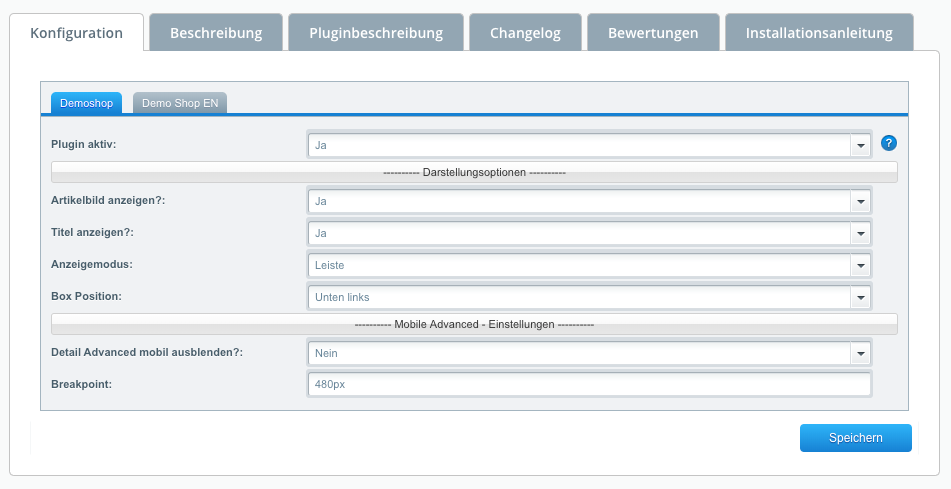Open the help icon beside Plugin aktiv
951x489 pixels.
point(889,143)
